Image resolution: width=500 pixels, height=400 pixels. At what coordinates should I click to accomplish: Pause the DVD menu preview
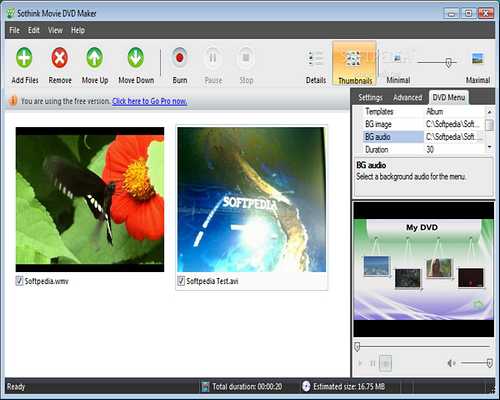373,363
